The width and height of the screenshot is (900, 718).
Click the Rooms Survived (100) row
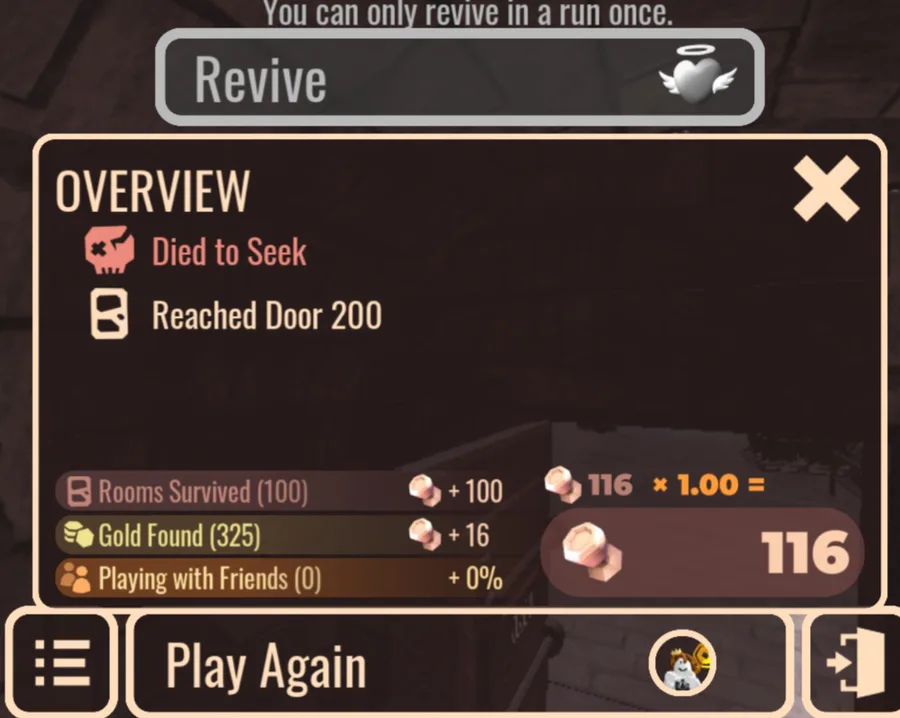pos(281,491)
